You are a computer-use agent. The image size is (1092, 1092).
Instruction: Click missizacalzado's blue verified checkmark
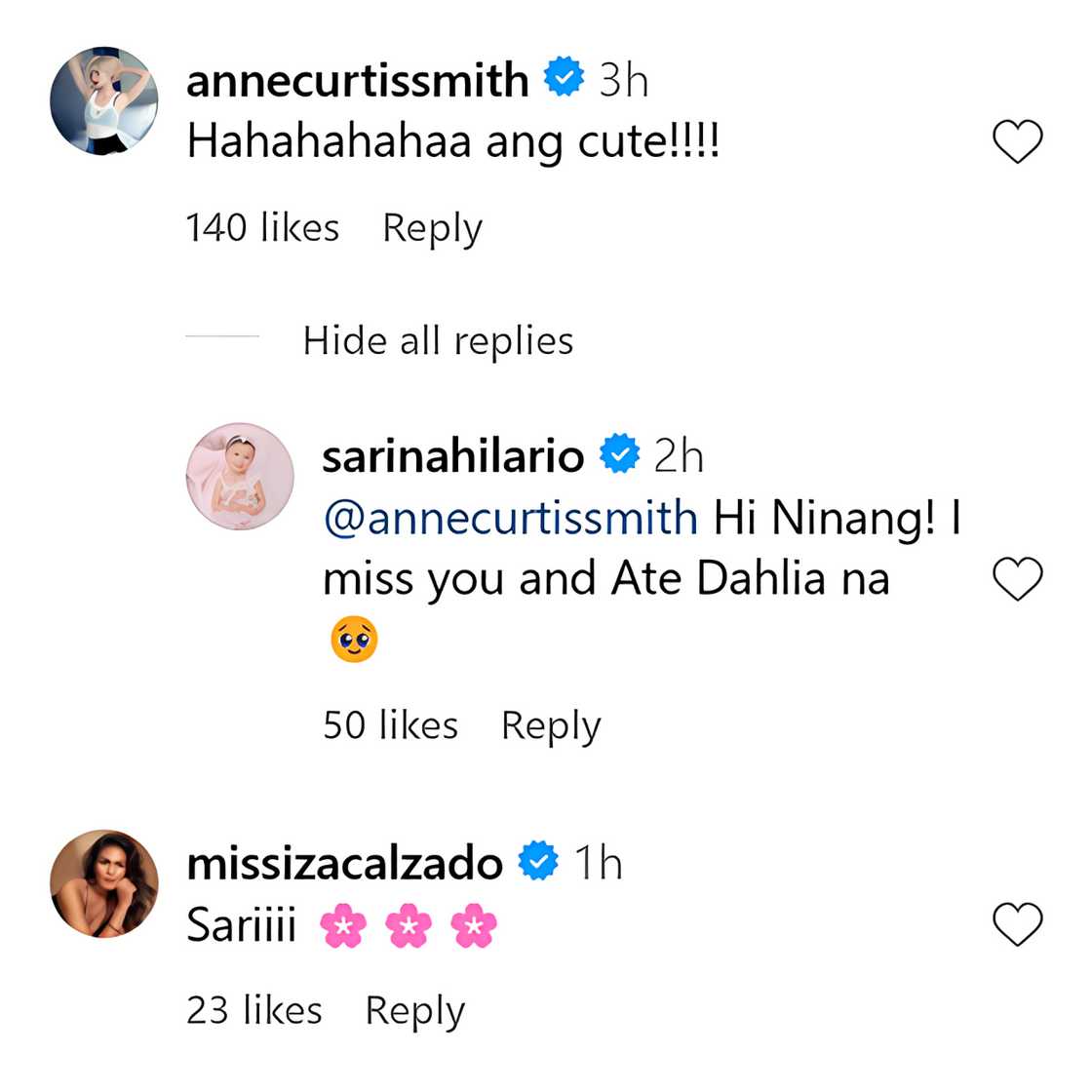pos(538,862)
